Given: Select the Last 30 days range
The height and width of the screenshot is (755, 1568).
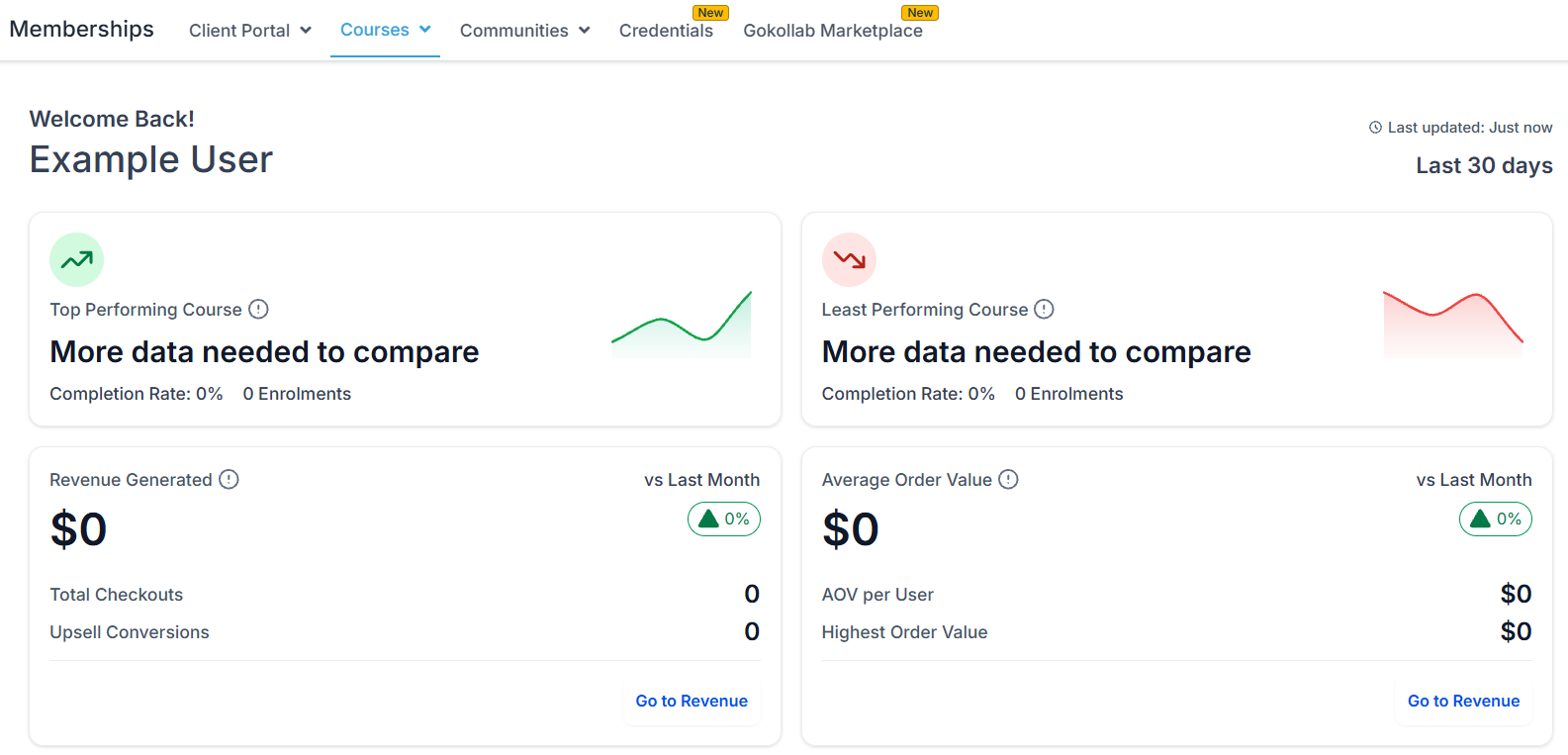Looking at the screenshot, I should pos(1484,165).
